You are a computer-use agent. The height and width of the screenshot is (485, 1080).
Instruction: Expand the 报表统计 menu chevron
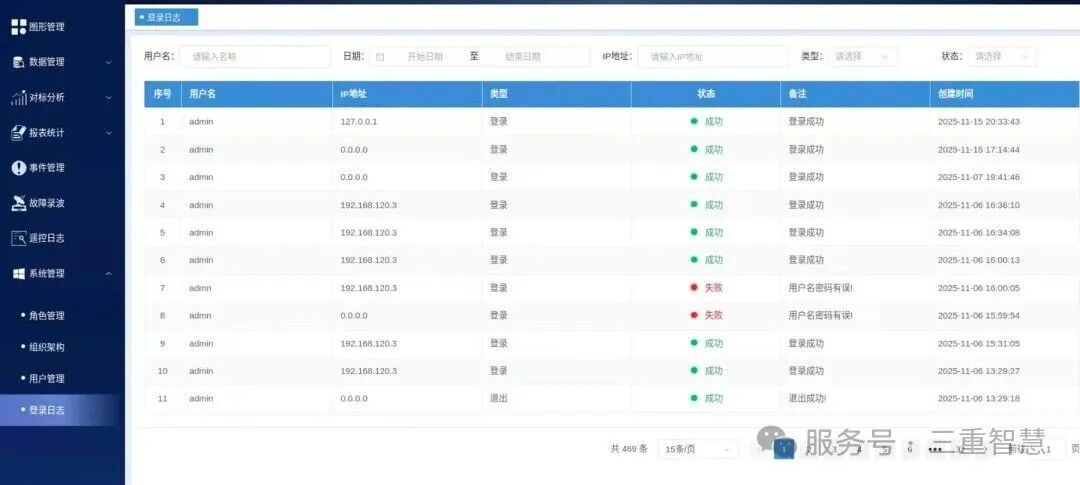click(108, 133)
